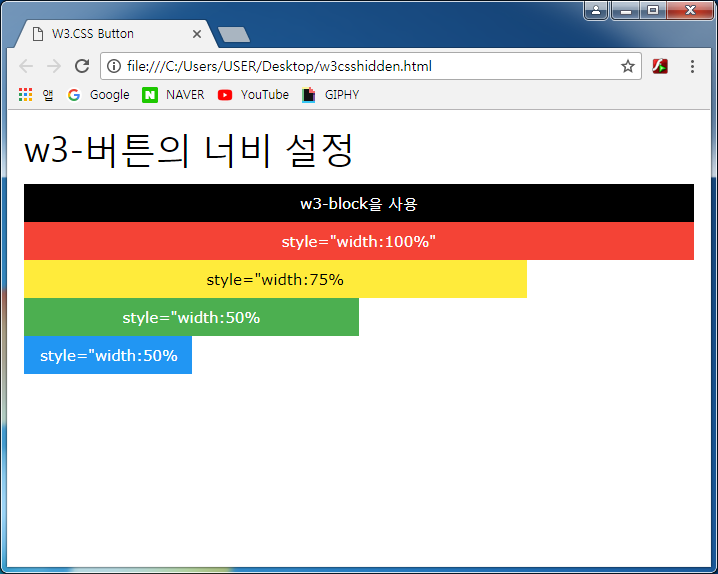Image resolution: width=718 pixels, height=574 pixels.
Task: Click the green width:50% button
Action: click(x=191, y=317)
